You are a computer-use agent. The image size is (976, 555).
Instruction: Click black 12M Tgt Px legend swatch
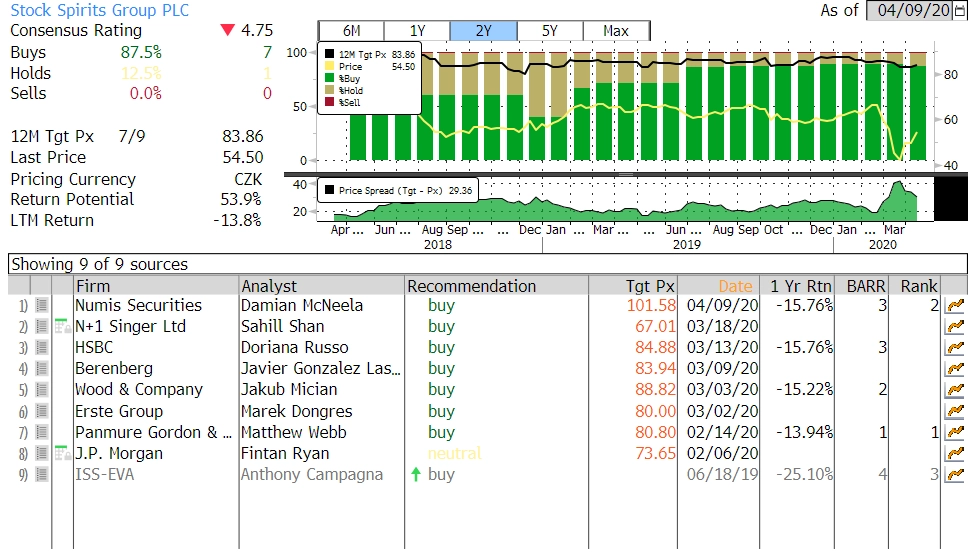coord(329,55)
